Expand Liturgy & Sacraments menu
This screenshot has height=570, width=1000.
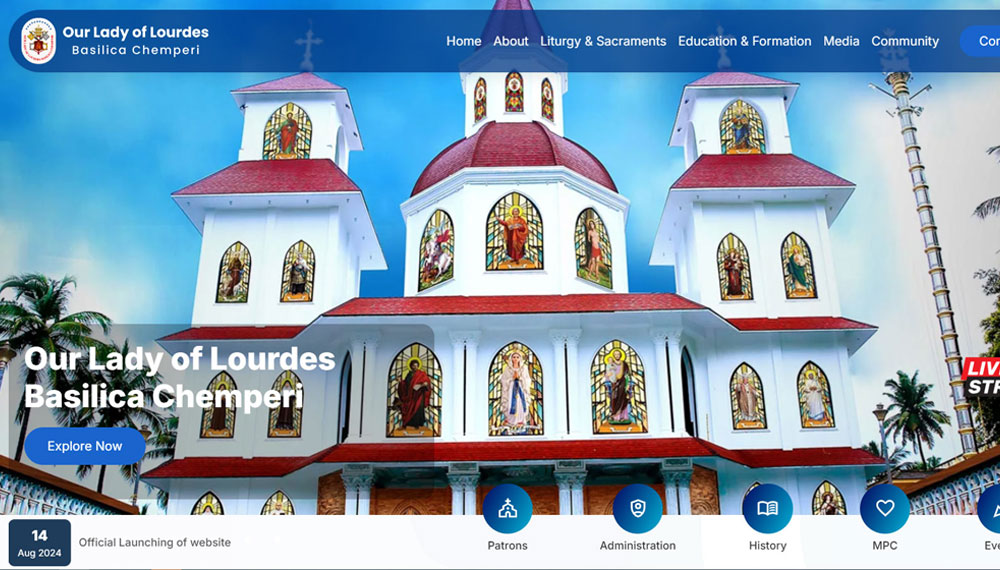click(603, 41)
